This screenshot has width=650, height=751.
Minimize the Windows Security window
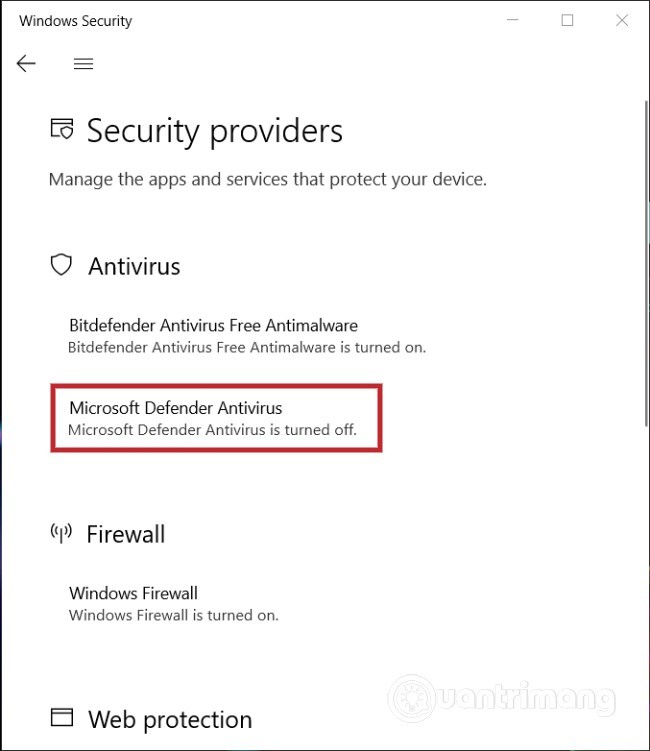tap(512, 20)
